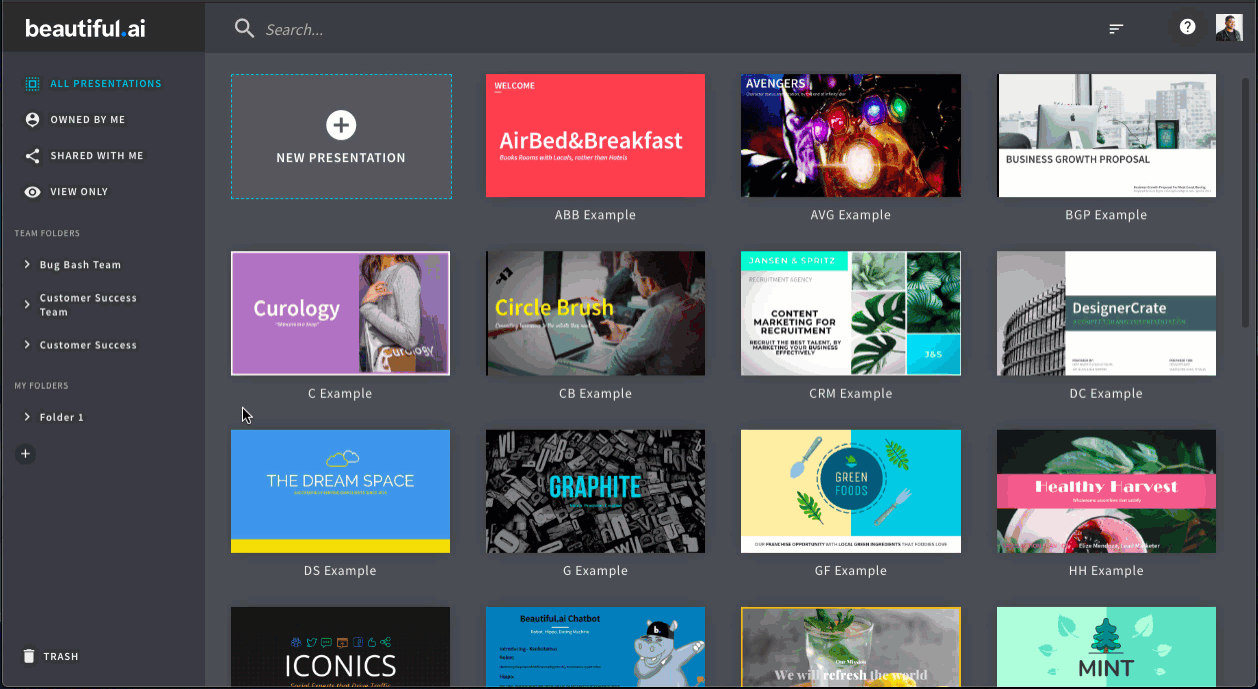The width and height of the screenshot is (1258, 689).
Task: Open the Healthy Harvest thumbnail
Action: (x=1106, y=491)
